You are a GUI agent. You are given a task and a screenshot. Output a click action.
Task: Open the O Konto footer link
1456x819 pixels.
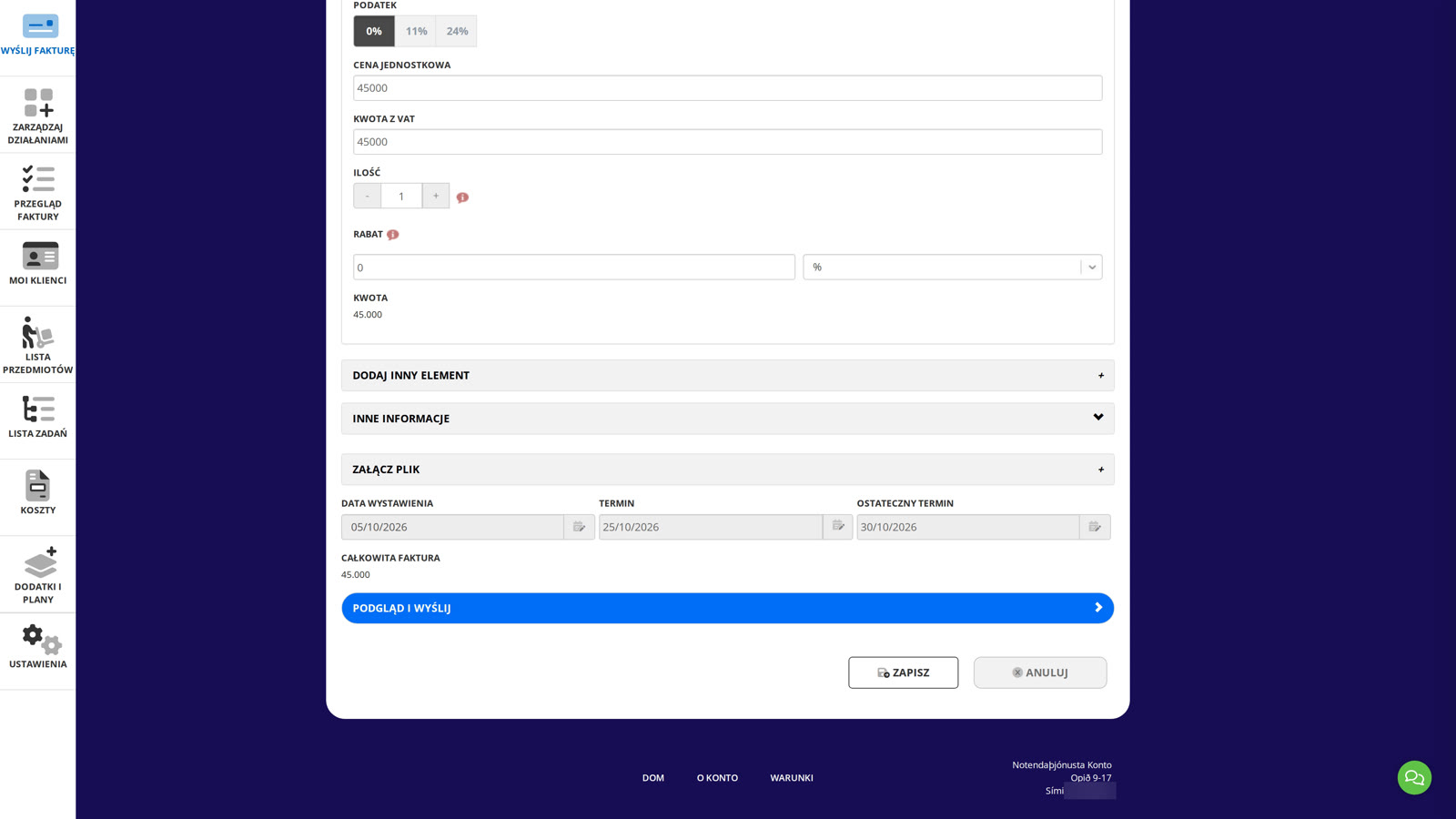[x=717, y=778]
